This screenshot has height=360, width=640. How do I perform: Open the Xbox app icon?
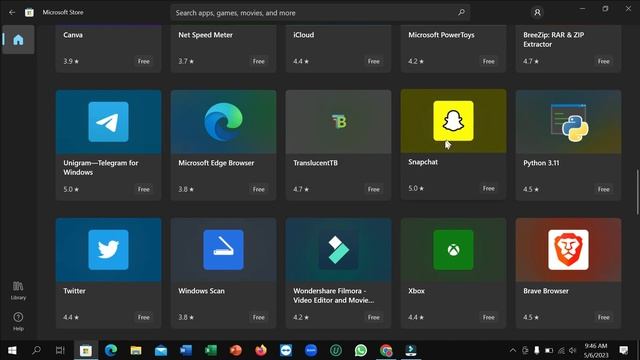(x=453, y=249)
